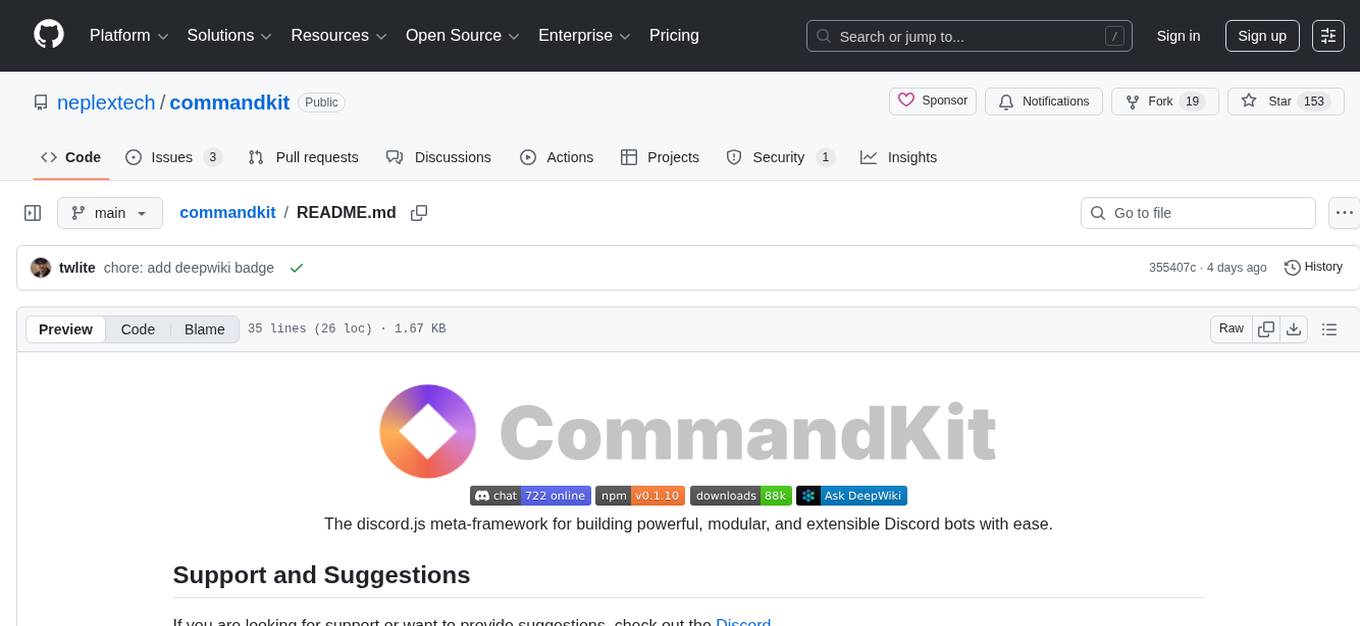The image size is (1360, 626).
Task: Copy the raw file contents
Action: pos(1266,328)
